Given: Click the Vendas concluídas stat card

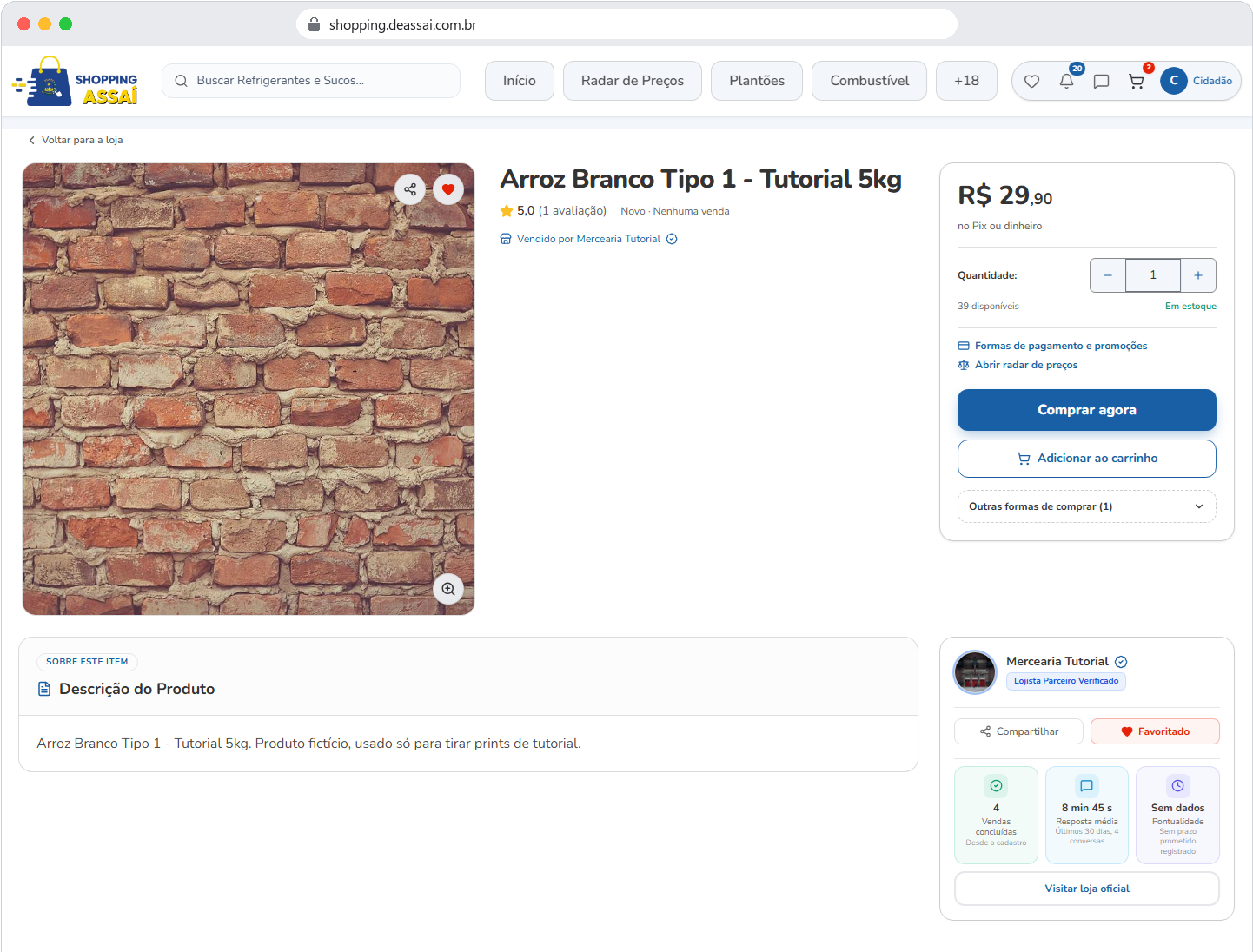Looking at the screenshot, I should click(996, 815).
